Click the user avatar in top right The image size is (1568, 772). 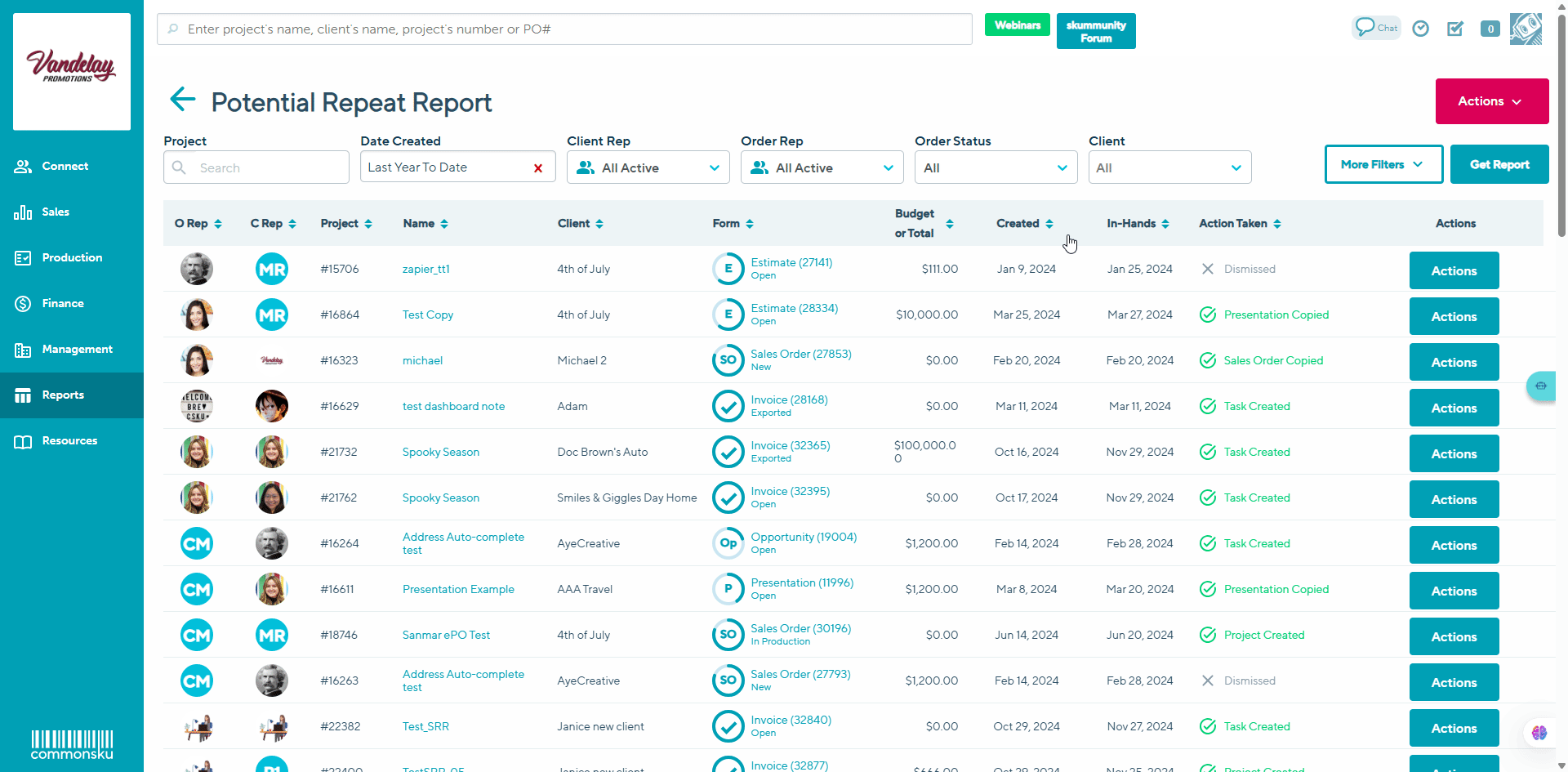(x=1525, y=29)
